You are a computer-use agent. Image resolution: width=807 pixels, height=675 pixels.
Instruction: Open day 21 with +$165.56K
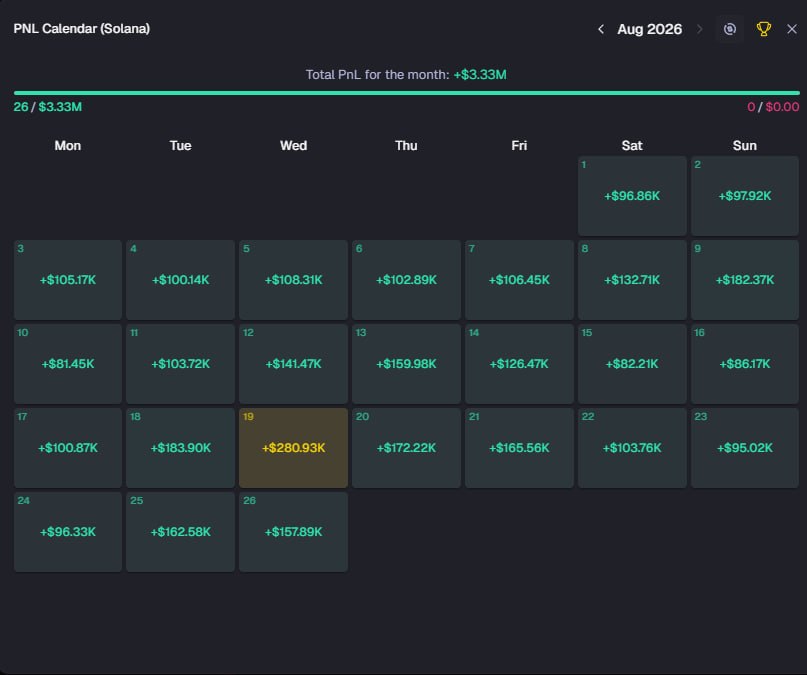pos(519,448)
